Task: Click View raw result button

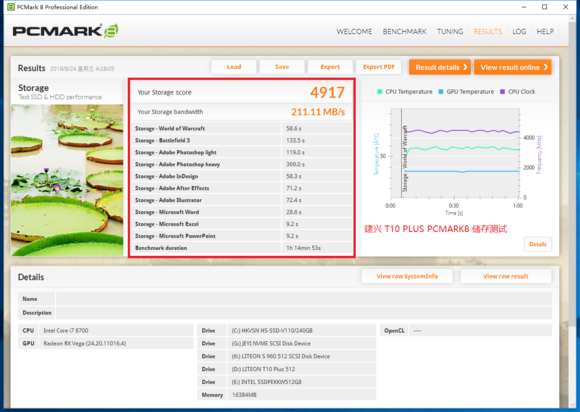Action: [x=506, y=276]
